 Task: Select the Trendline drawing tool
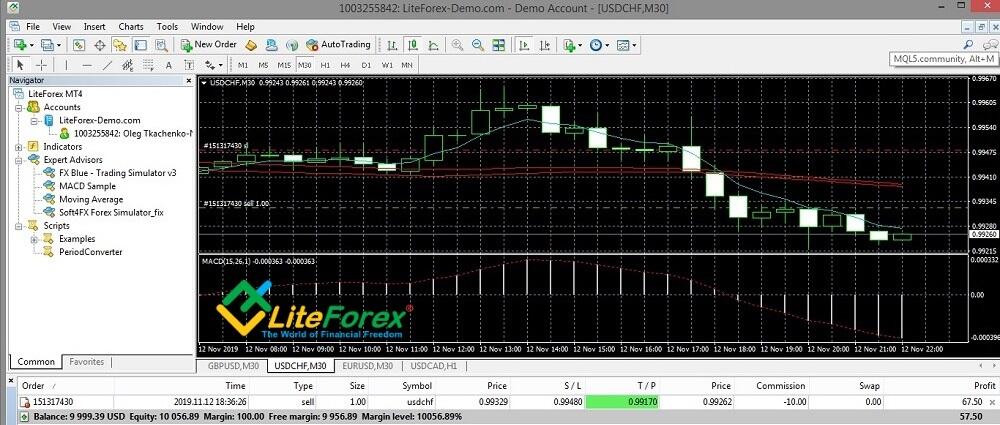click(x=107, y=64)
